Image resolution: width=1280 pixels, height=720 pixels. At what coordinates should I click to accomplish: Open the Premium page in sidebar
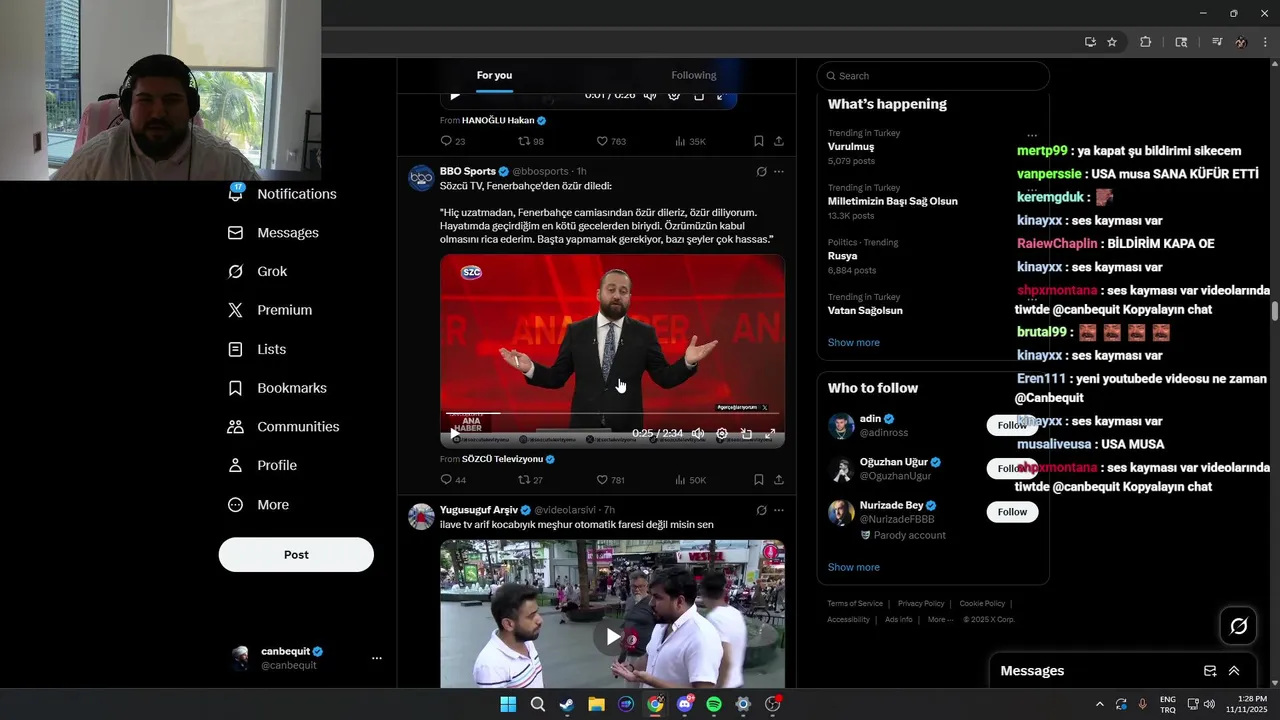pos(270,310)
